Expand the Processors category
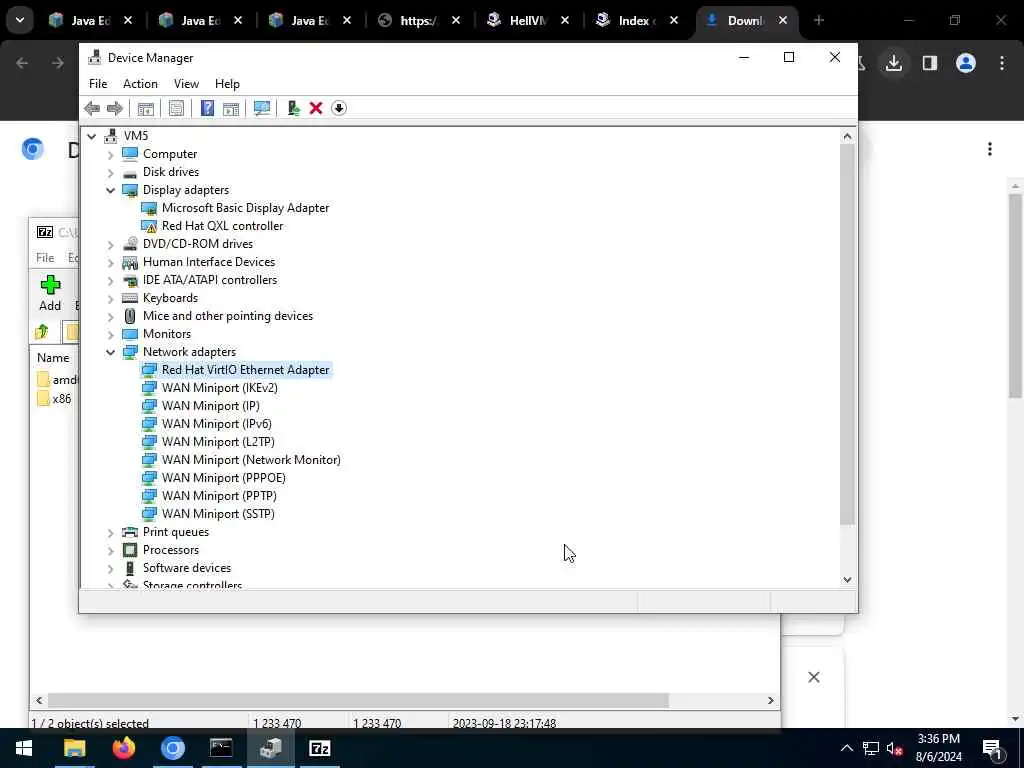Image resolution: width=1024 pixels, height=768 pixels. point(110,551)
